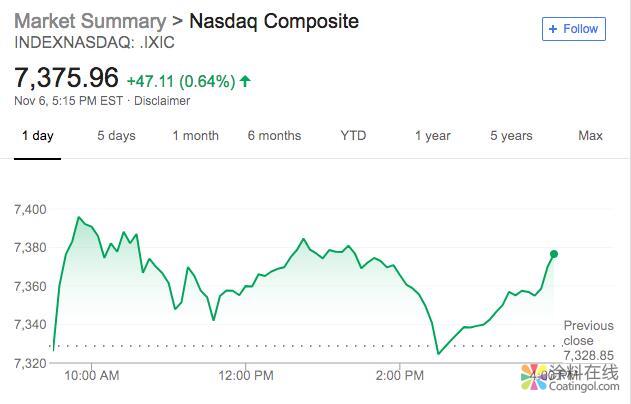The width and height of the screenshot is (631, 404).
Task: Show the 1 month chart range
Action: coord(195,136)
